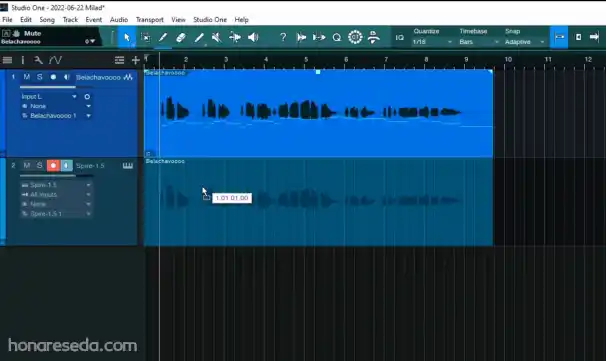Solo track 2 Spire-1.5
This screenshot has height=361, width=606.
click(39, 165)
